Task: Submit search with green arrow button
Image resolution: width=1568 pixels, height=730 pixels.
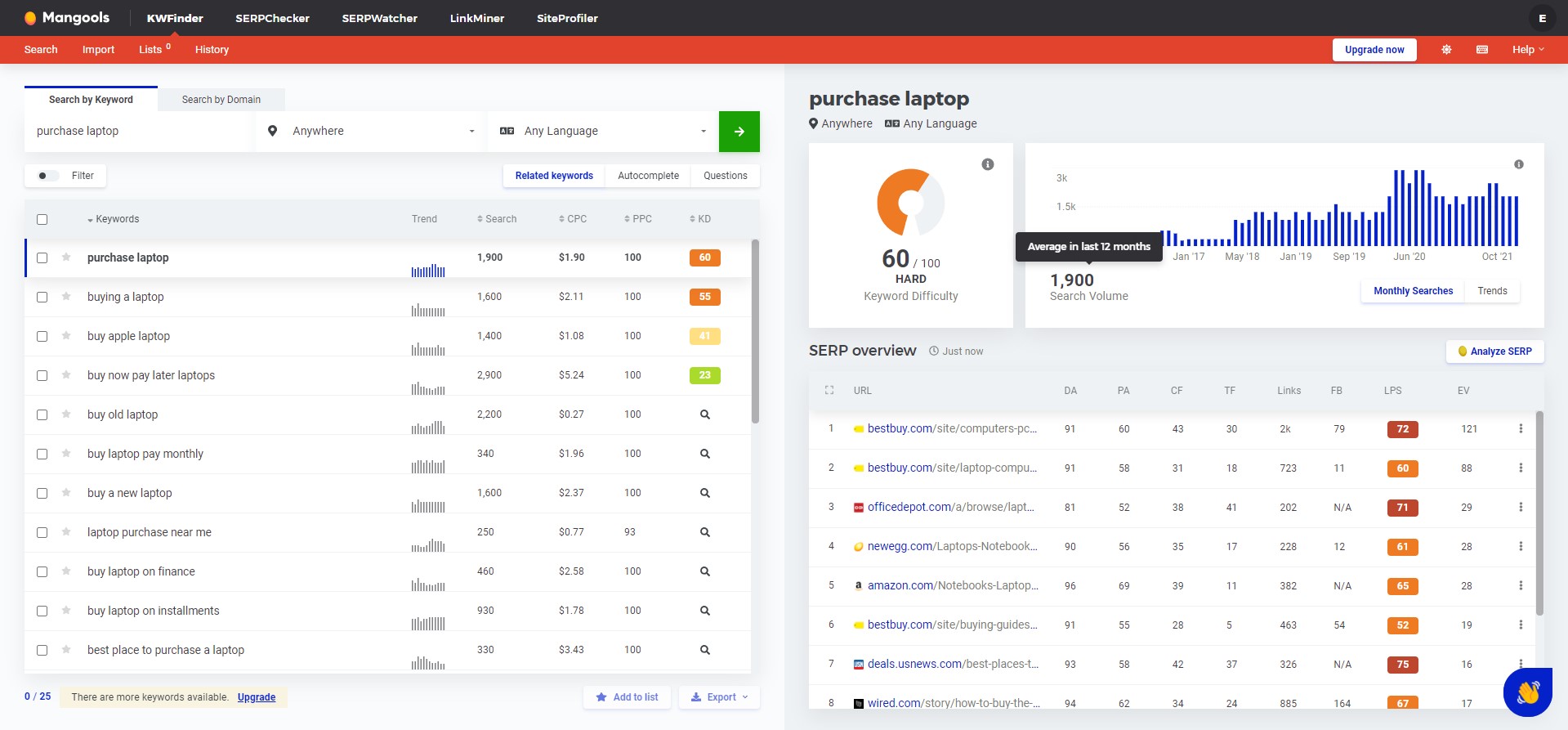Action: 739,132
